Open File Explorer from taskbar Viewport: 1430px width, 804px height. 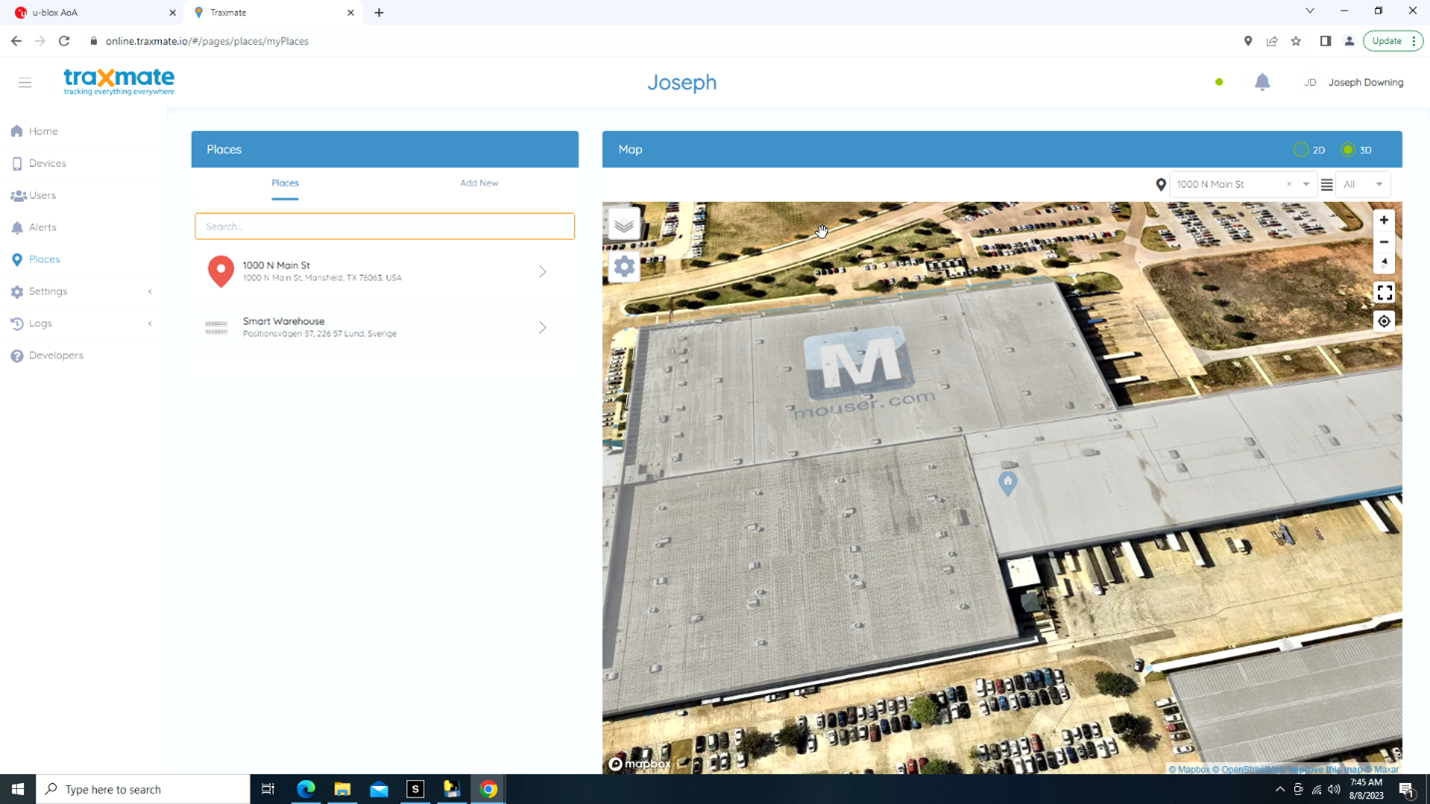(x=342, y=789)
